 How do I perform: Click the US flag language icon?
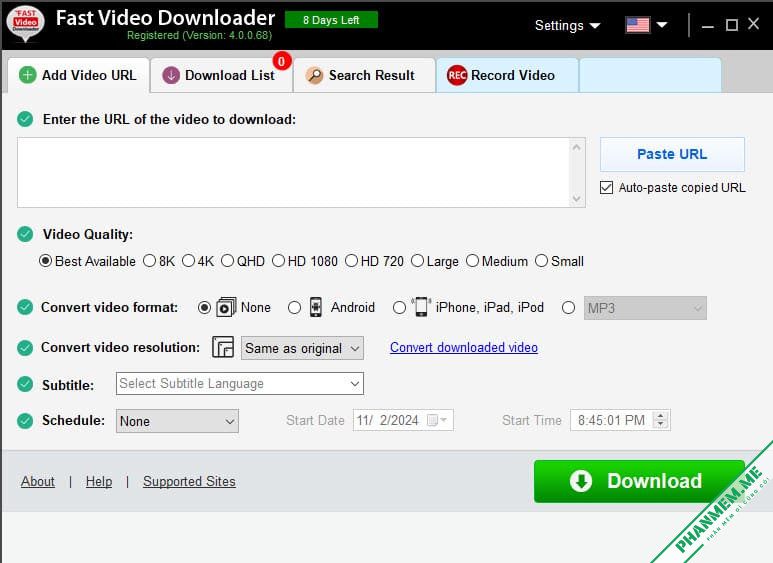click(x=637, y=25)
